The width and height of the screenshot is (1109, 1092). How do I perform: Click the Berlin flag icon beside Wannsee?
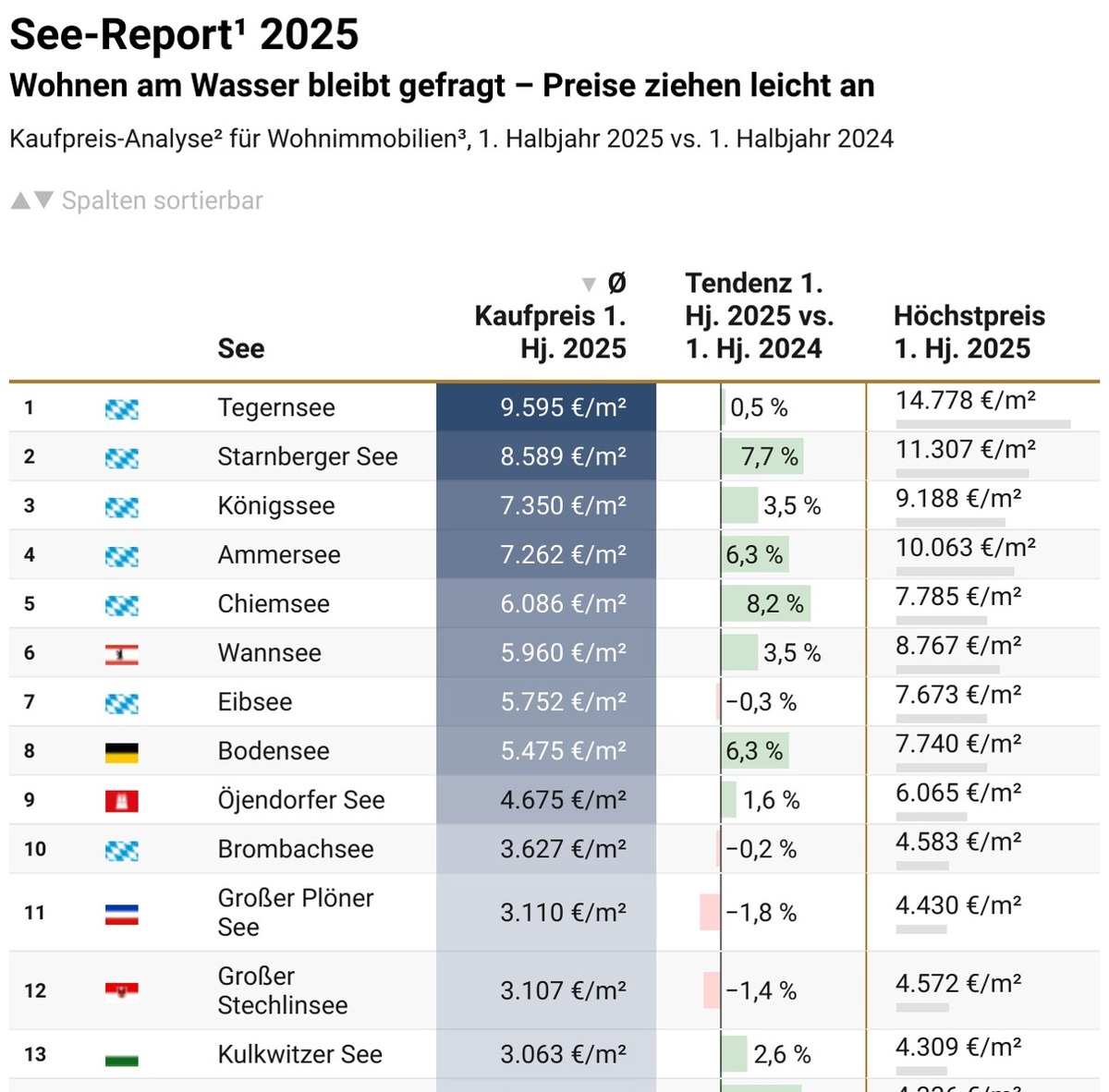pos(122,654)
